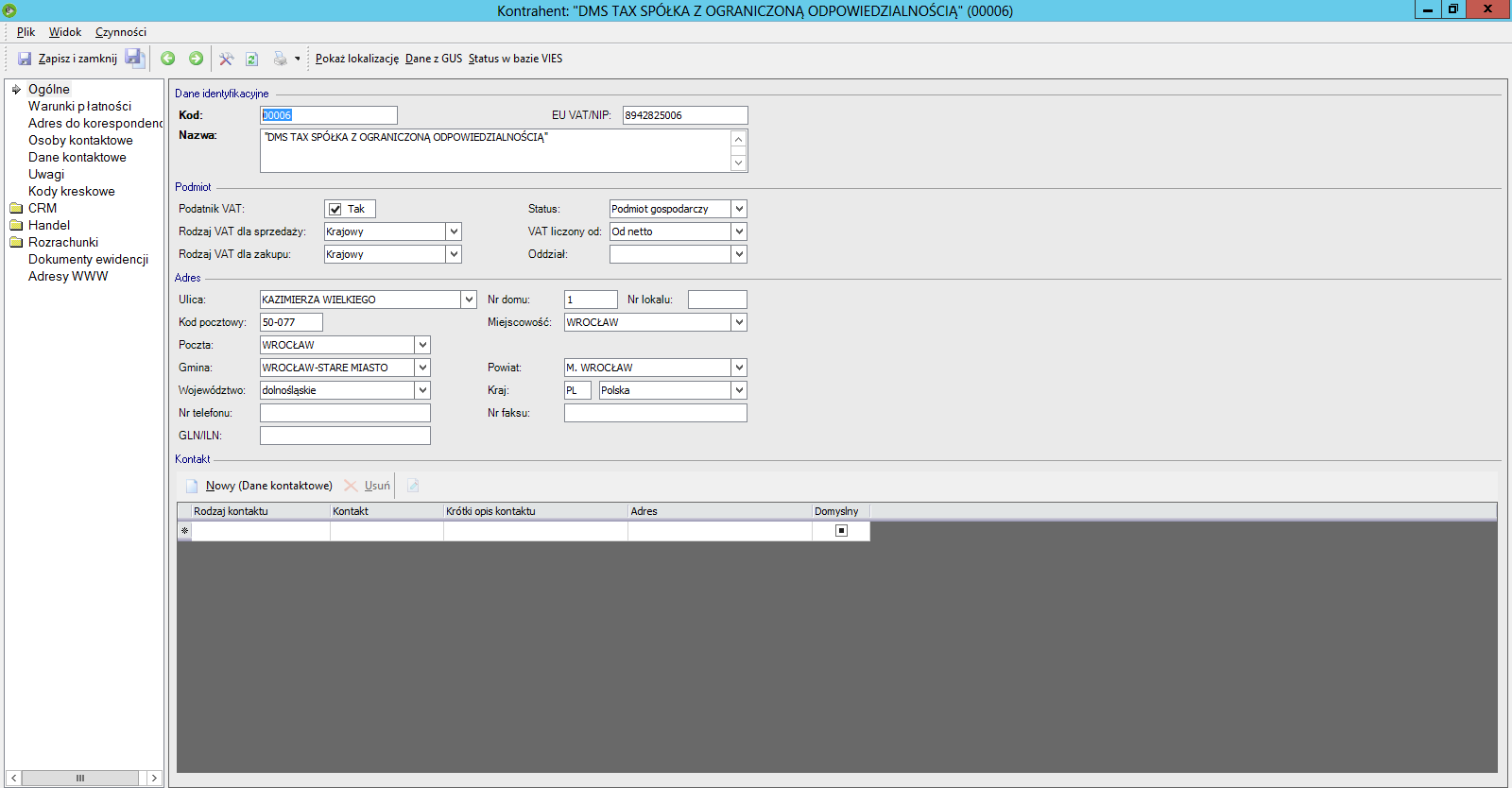Image resolution: width=1512 pixels, height=788 pixels.
Task: Click edit contact icon beside Usuń
Action: (413, 486)
